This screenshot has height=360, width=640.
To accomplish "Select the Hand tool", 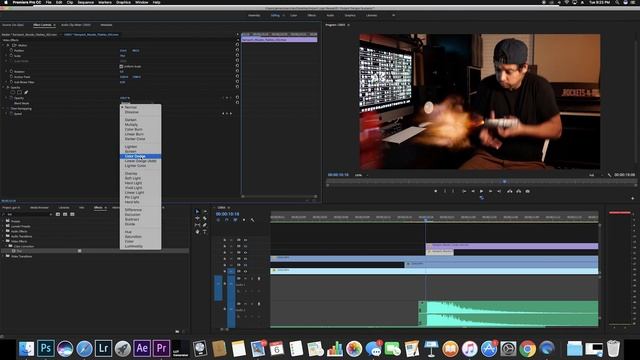I will [x=198, y=231].
